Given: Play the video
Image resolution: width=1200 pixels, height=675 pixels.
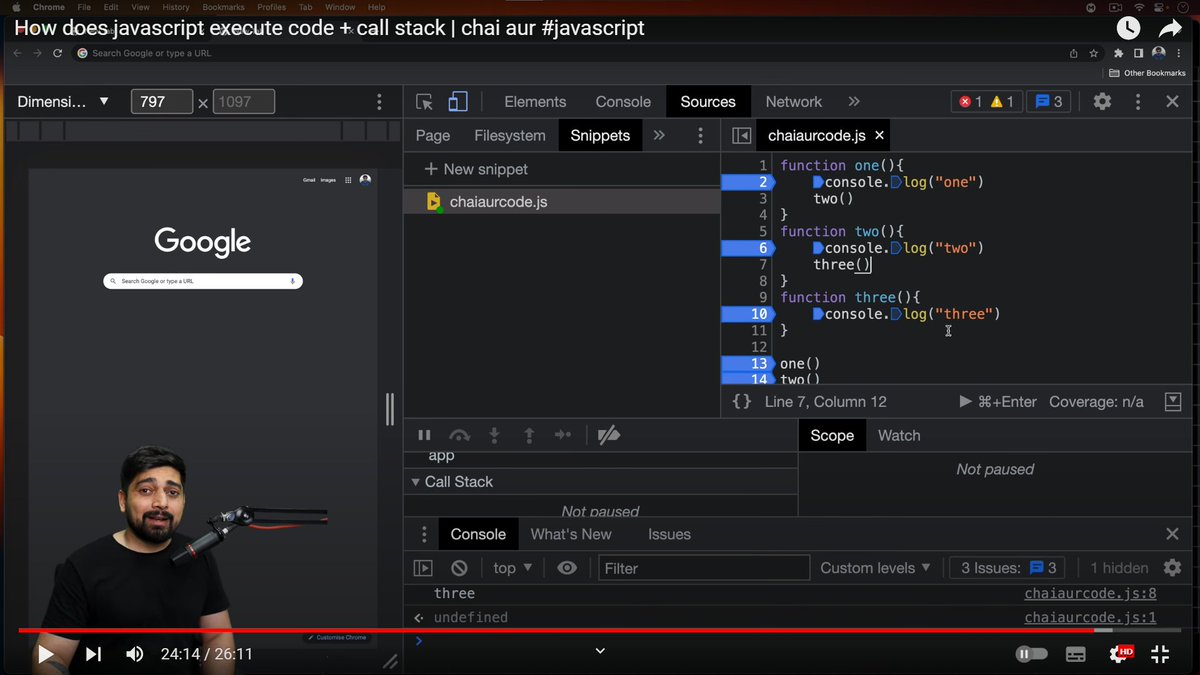Looking at the screenshot, I should (x=45, y=655).
